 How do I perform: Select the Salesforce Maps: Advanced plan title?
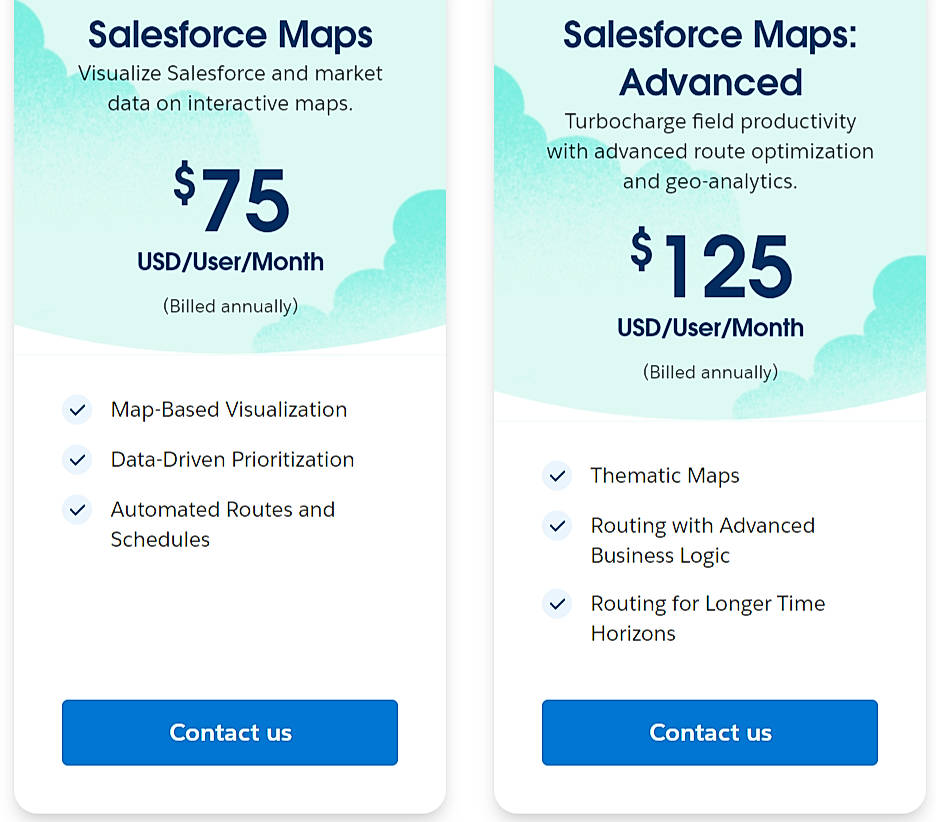(x=709, y=58)
